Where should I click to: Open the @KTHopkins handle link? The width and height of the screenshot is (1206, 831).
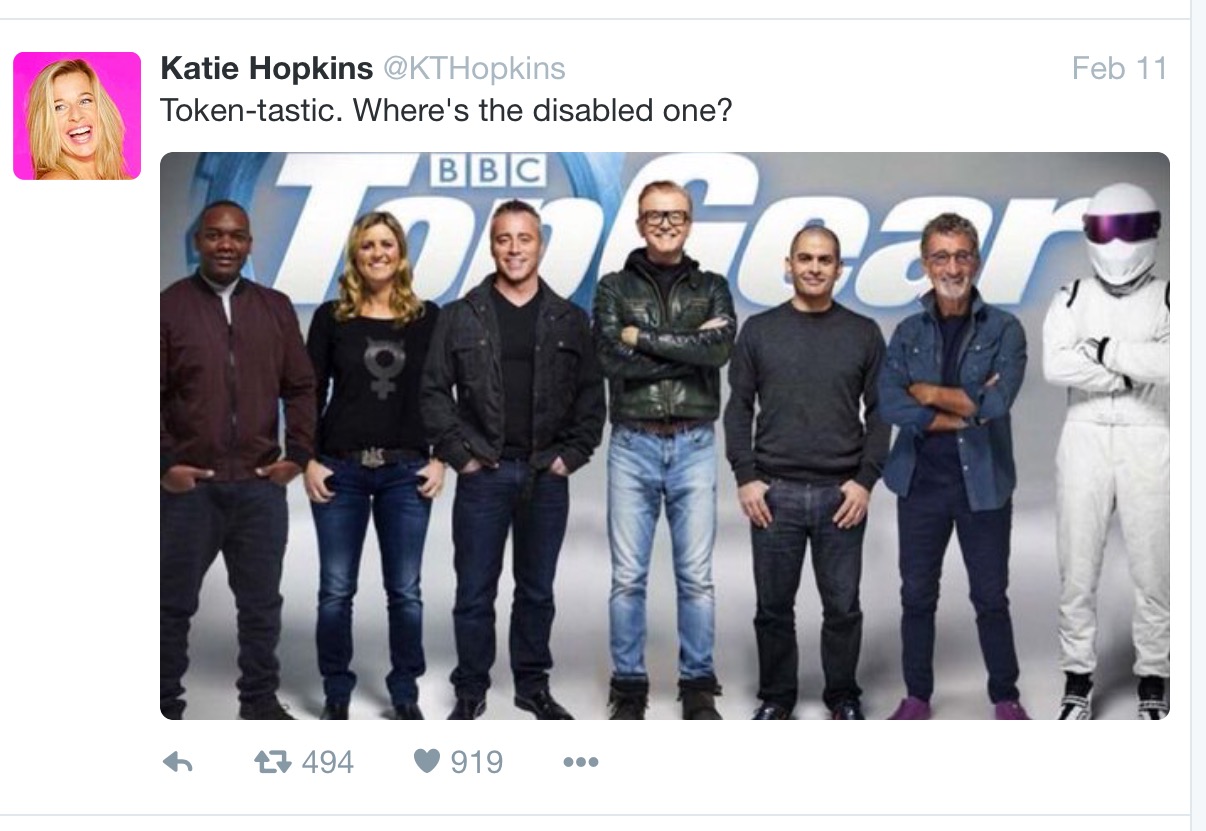click(475, 69)
